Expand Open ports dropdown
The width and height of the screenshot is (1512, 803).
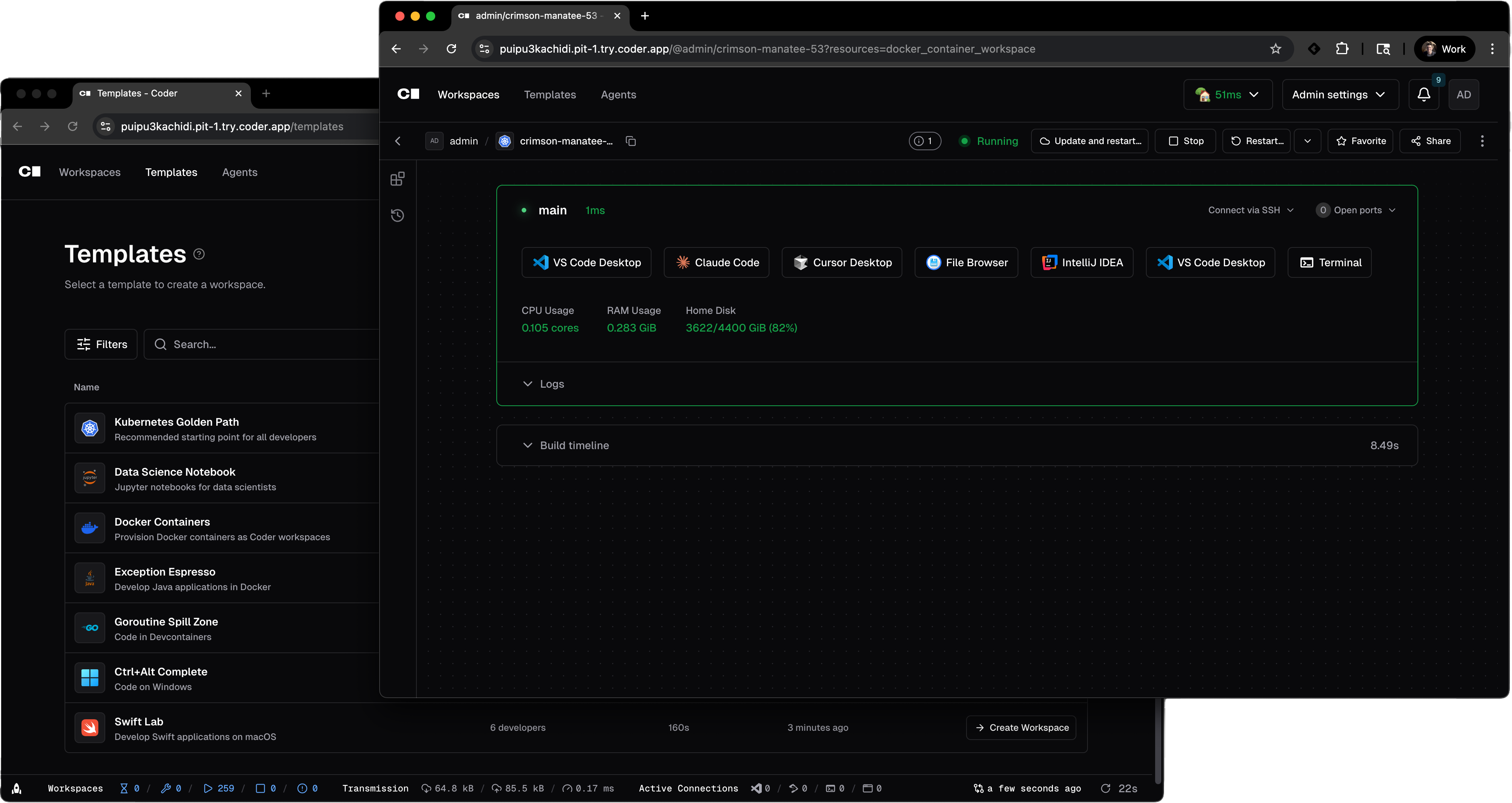1356,210
